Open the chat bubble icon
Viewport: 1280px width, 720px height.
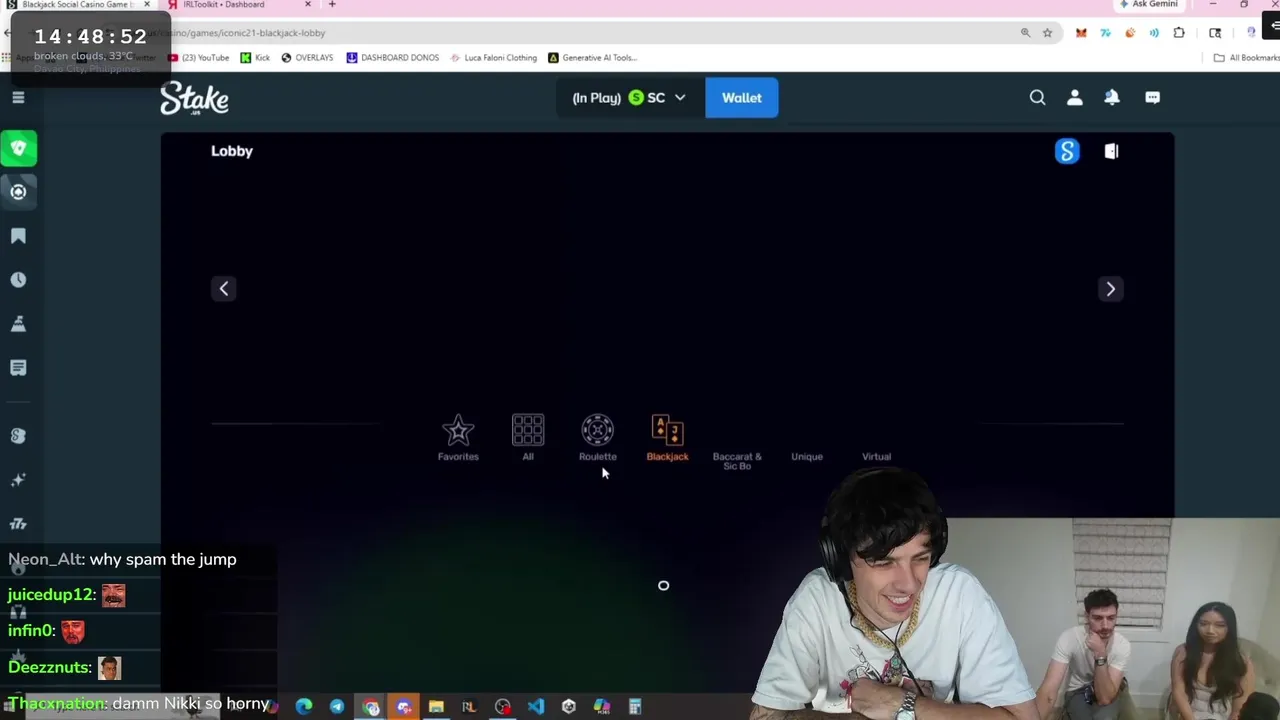coord(1152,97)
